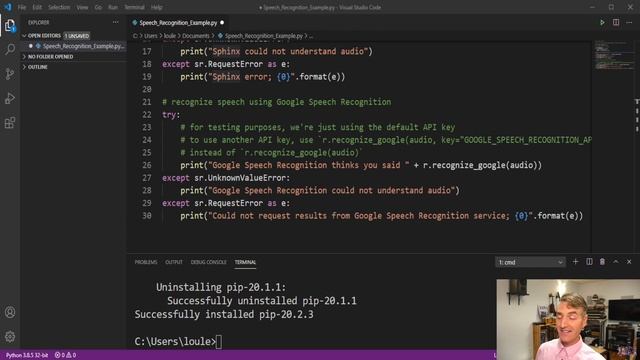Open editor More Actions ellipsis
Viewport: 640px width, 360px height.
629,22
